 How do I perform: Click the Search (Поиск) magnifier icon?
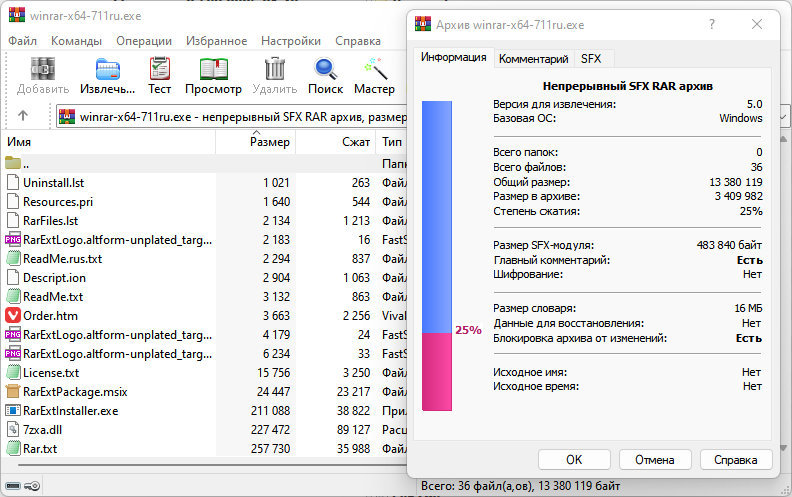[325, 69]
